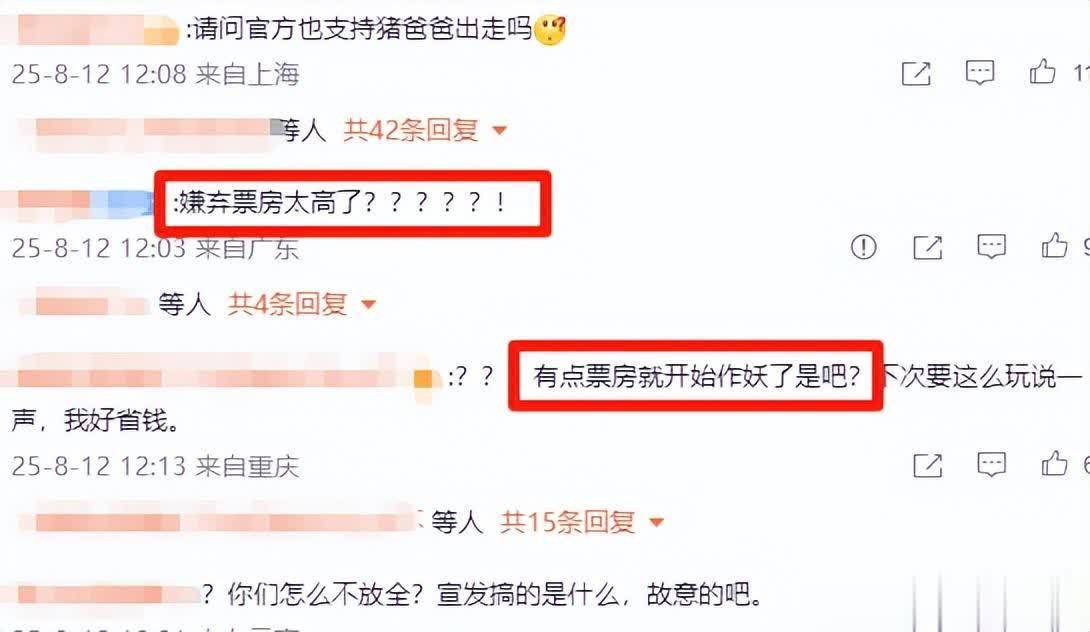Open the 共15条回复 replies link

pos(568,521)
